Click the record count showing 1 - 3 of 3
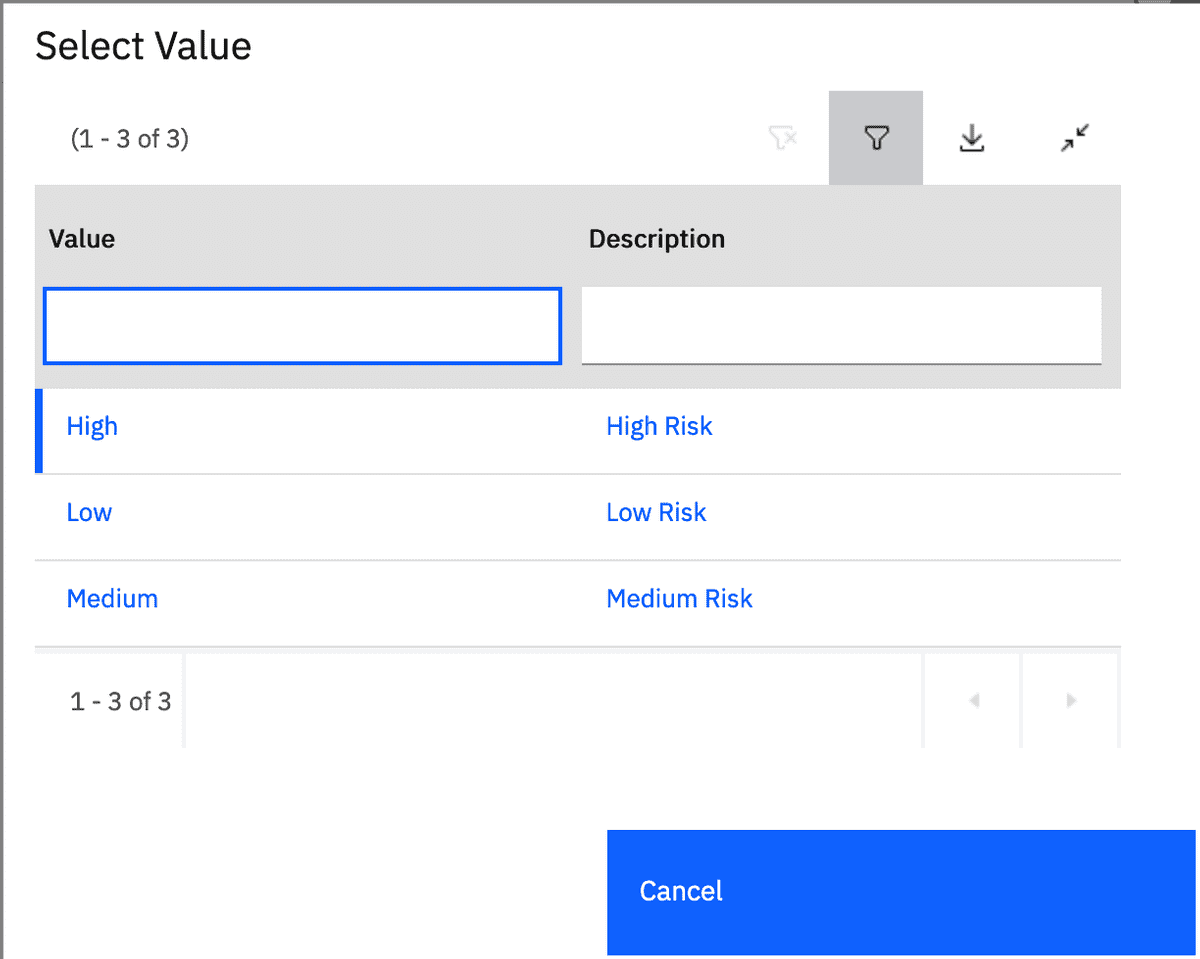The image size is (1200, 959). tap(121, 700)
